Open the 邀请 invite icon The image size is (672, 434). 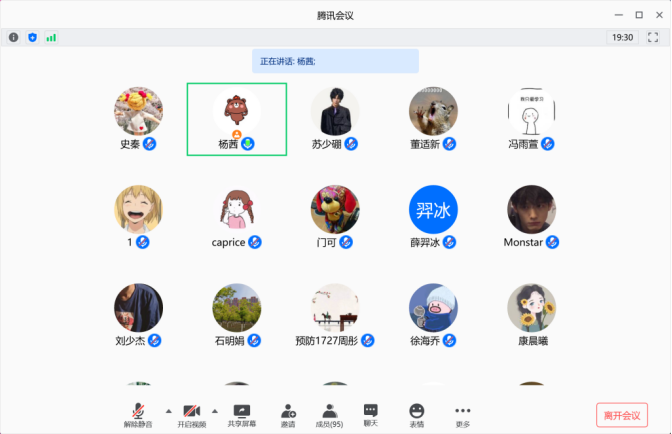tap(288, 414)
